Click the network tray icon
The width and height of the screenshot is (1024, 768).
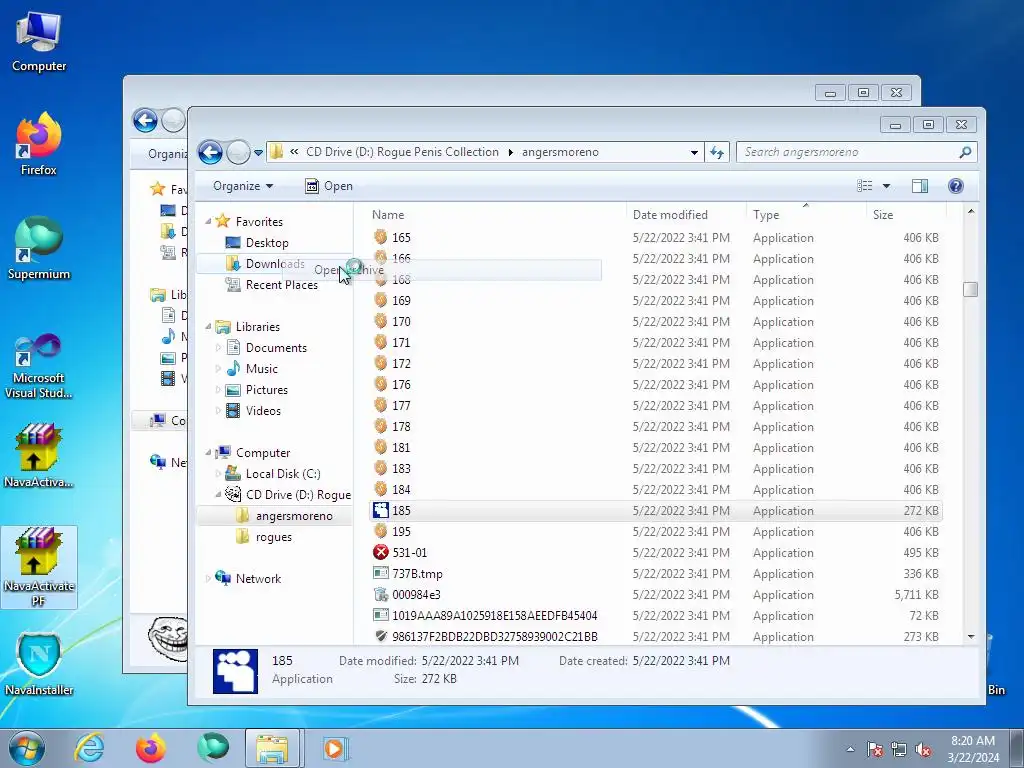pos(899,749)
